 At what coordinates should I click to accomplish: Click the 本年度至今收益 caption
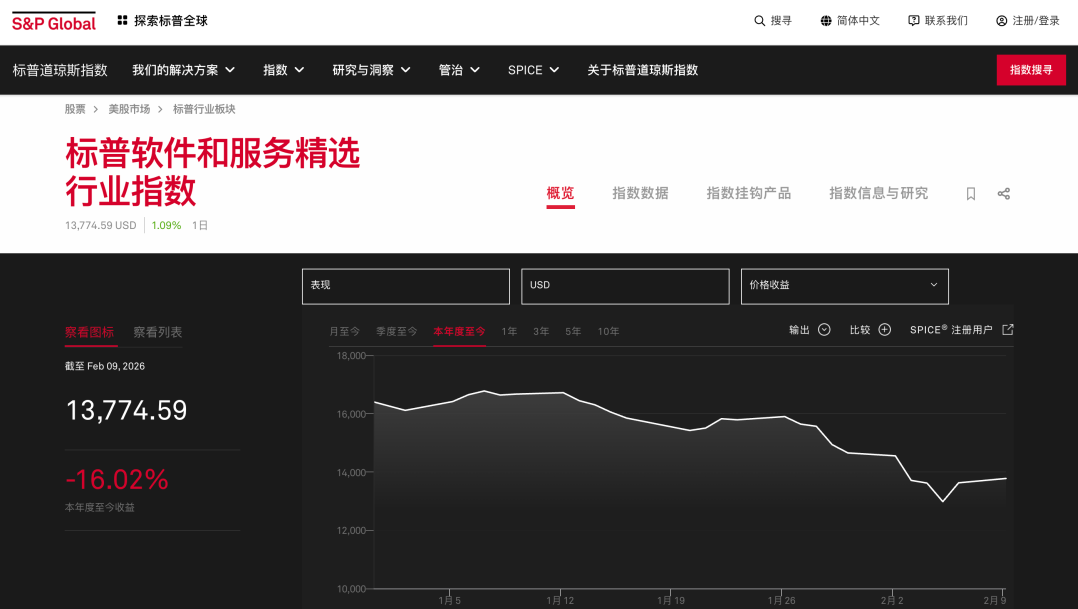coord(100,508)
